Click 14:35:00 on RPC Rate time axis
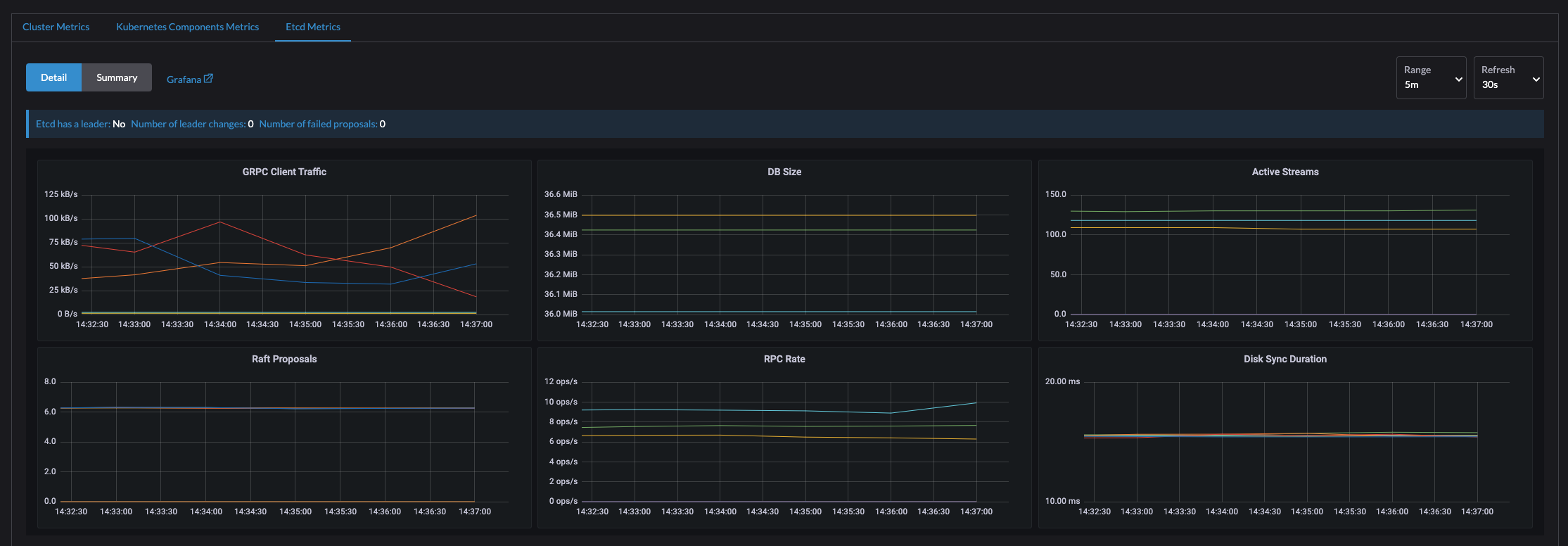The width and height of the screenshot is (1568, 546). [x=805, y=512]
